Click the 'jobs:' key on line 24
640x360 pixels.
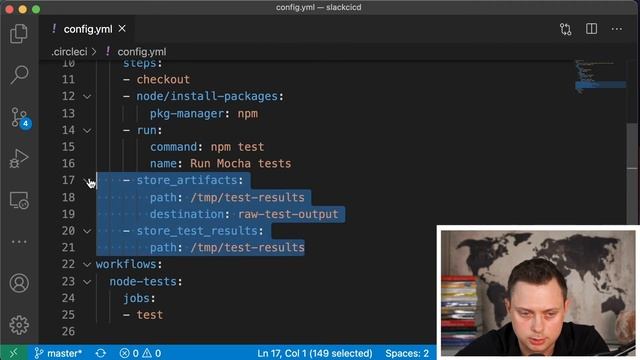click(x=139, y=298)
